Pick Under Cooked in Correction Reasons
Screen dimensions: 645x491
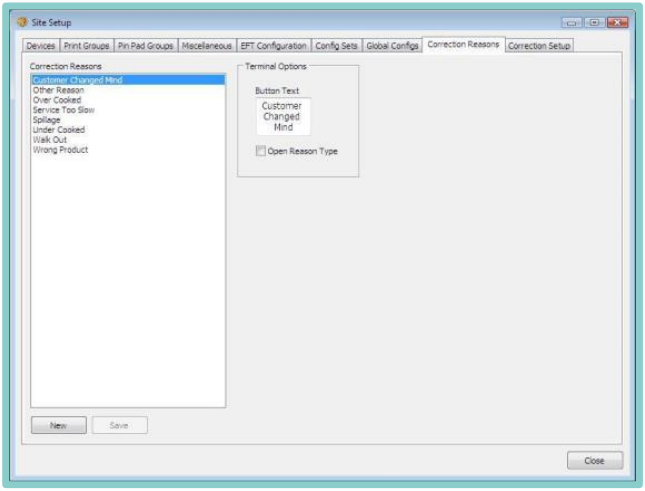pyautogui.click(x=58, y=130)
